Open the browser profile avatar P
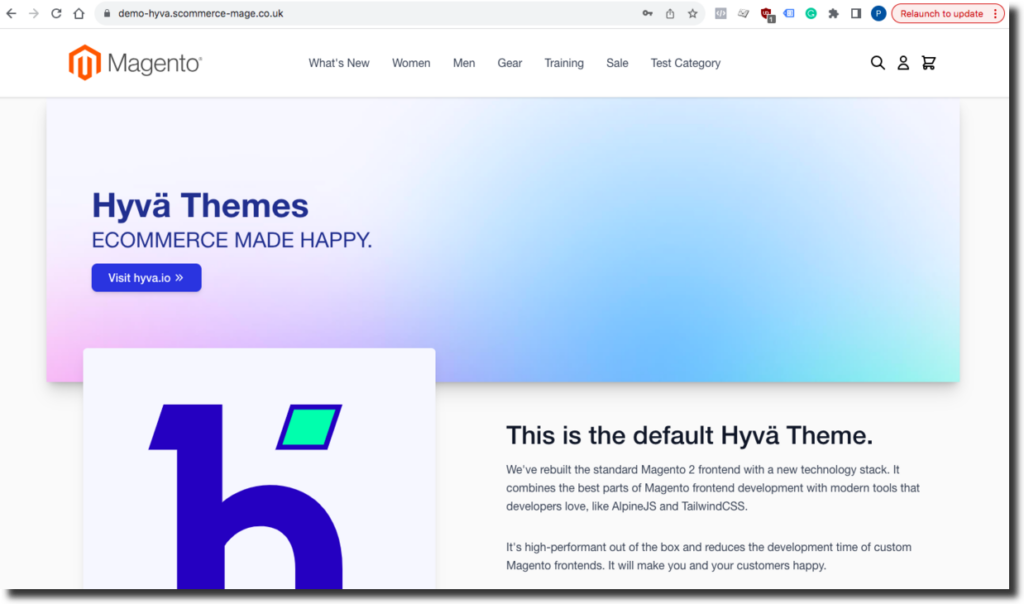The image size is (1024, 604). 879,14
